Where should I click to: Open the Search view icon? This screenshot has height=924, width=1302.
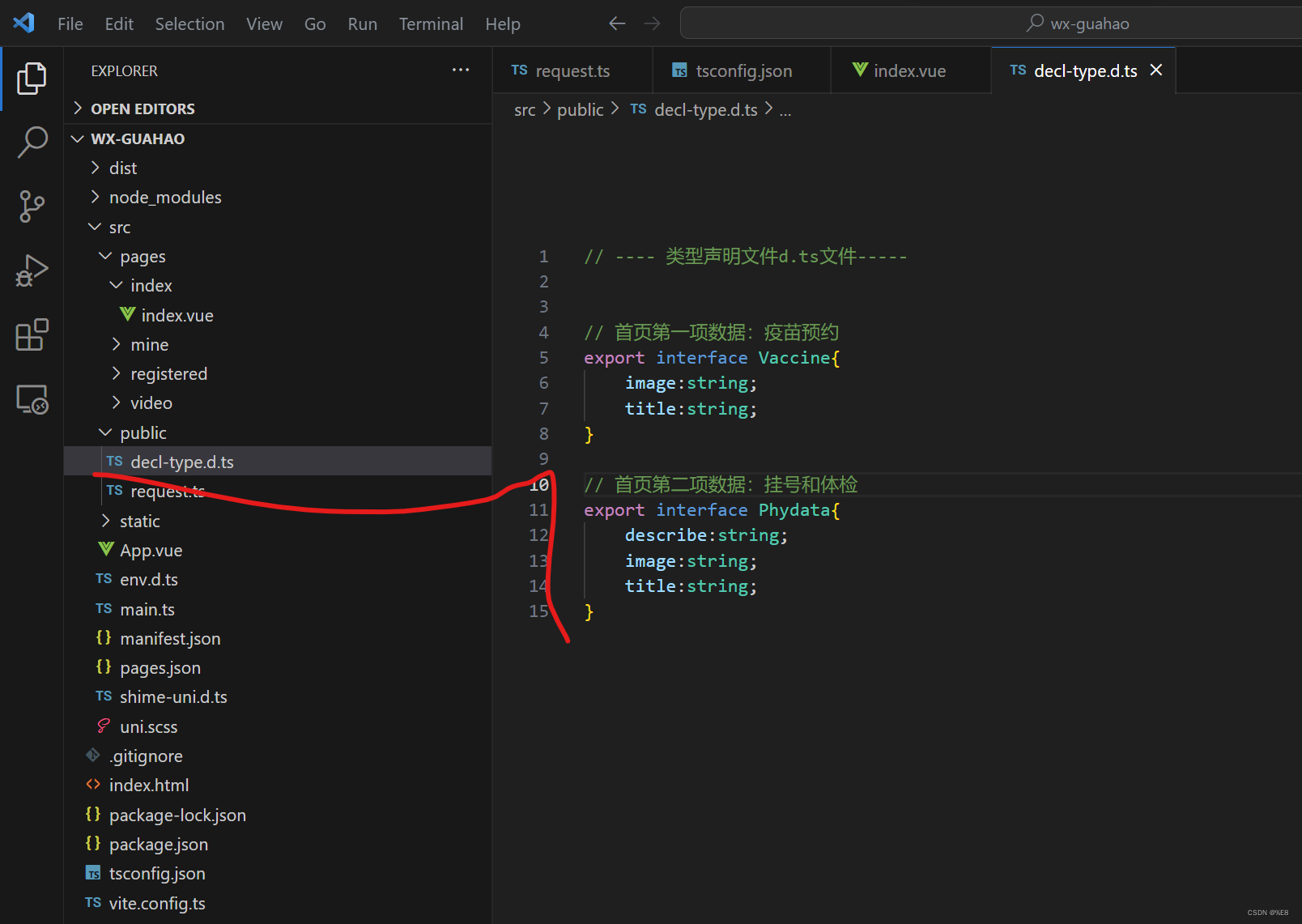tap(32, 142)
